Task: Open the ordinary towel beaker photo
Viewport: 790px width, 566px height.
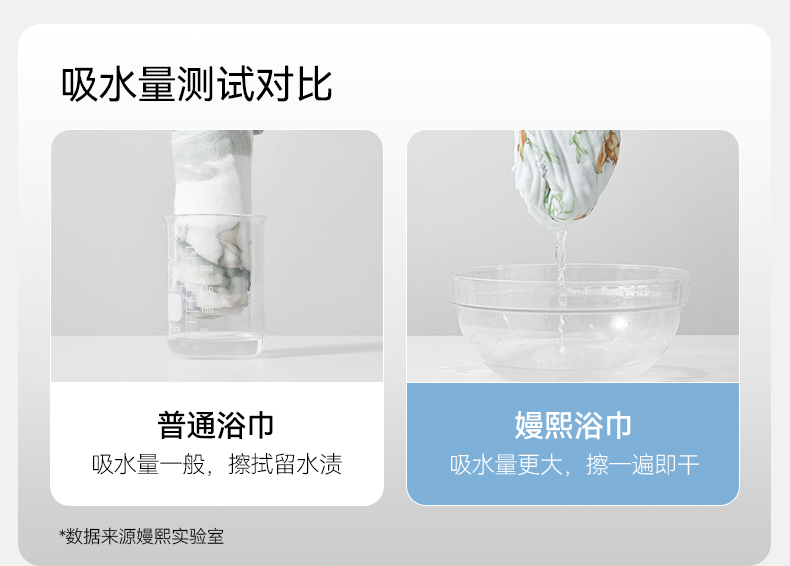Action: pos(217,256)
